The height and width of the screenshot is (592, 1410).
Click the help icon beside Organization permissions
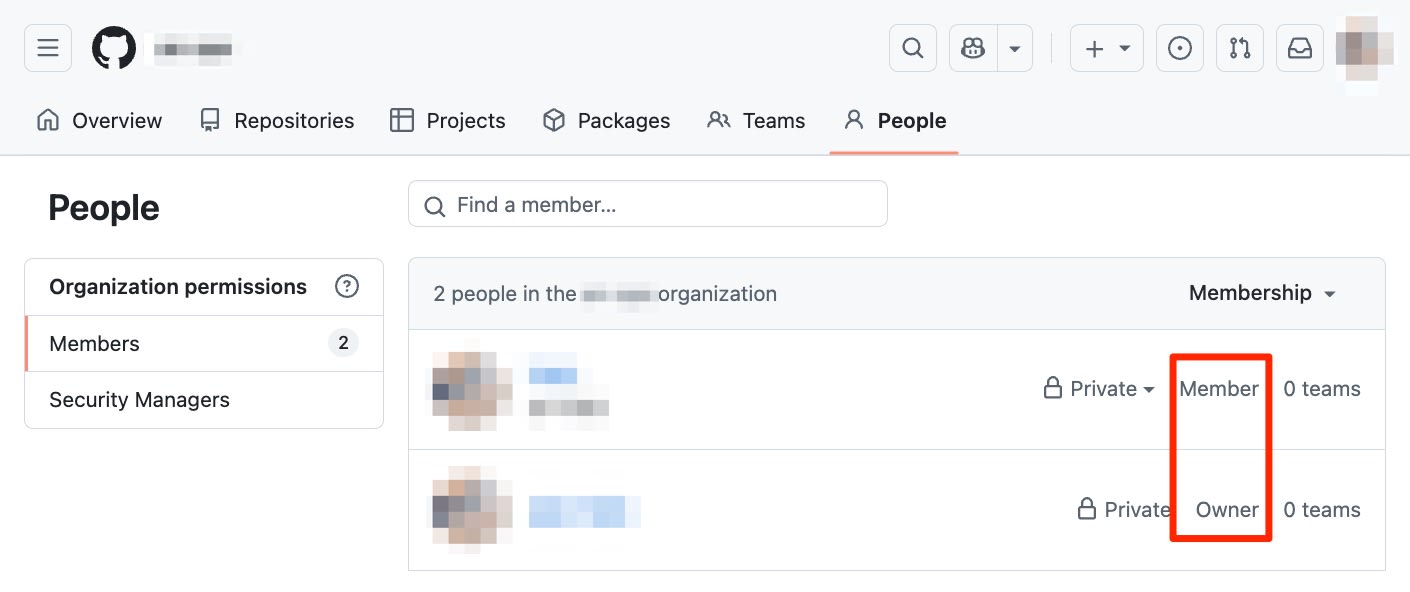(x=347, y=287)
